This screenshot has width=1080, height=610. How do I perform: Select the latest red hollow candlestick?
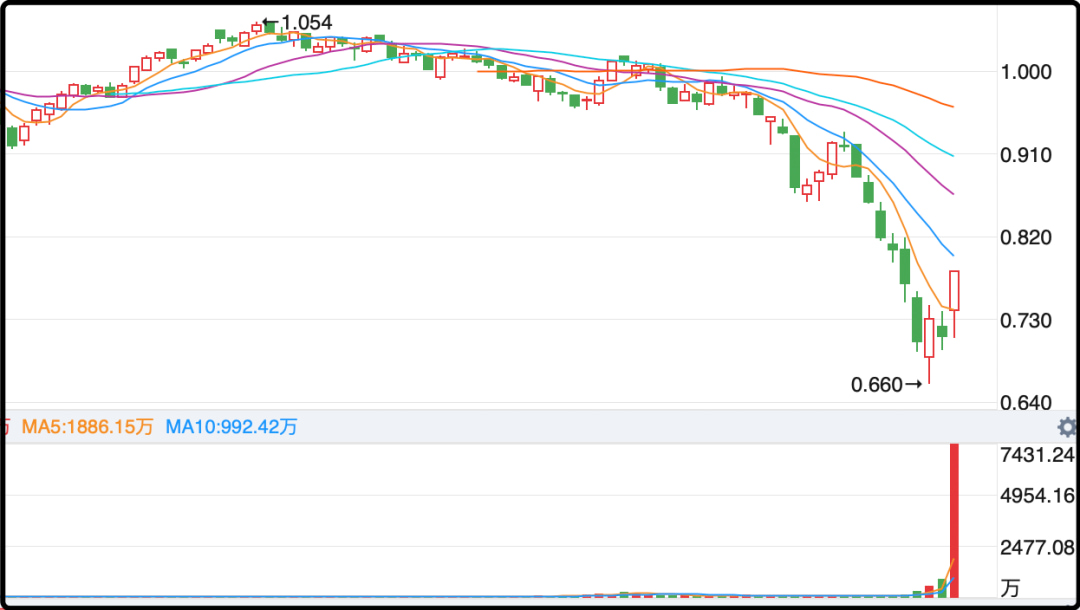[954, 304]
